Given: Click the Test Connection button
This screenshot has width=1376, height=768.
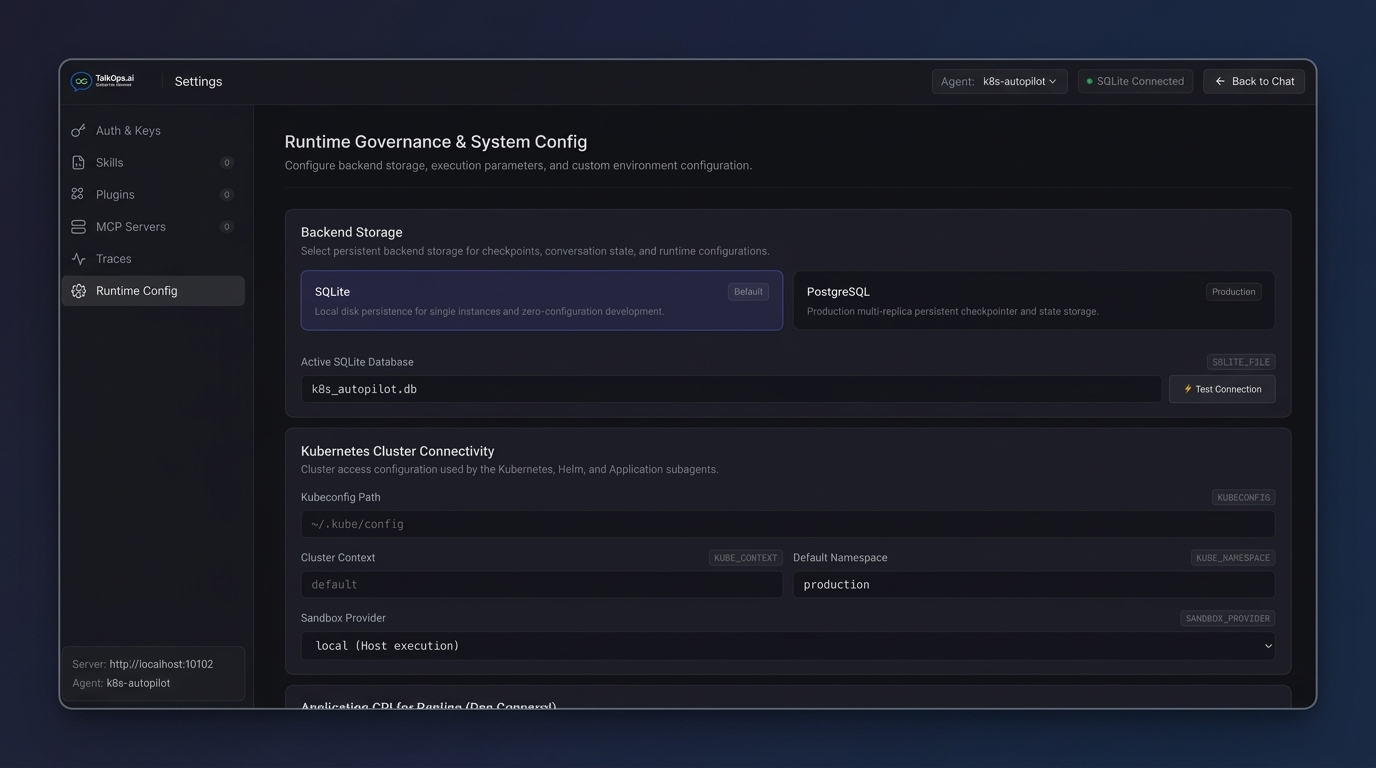Looking at the screenshot, I should point(1222,389).
